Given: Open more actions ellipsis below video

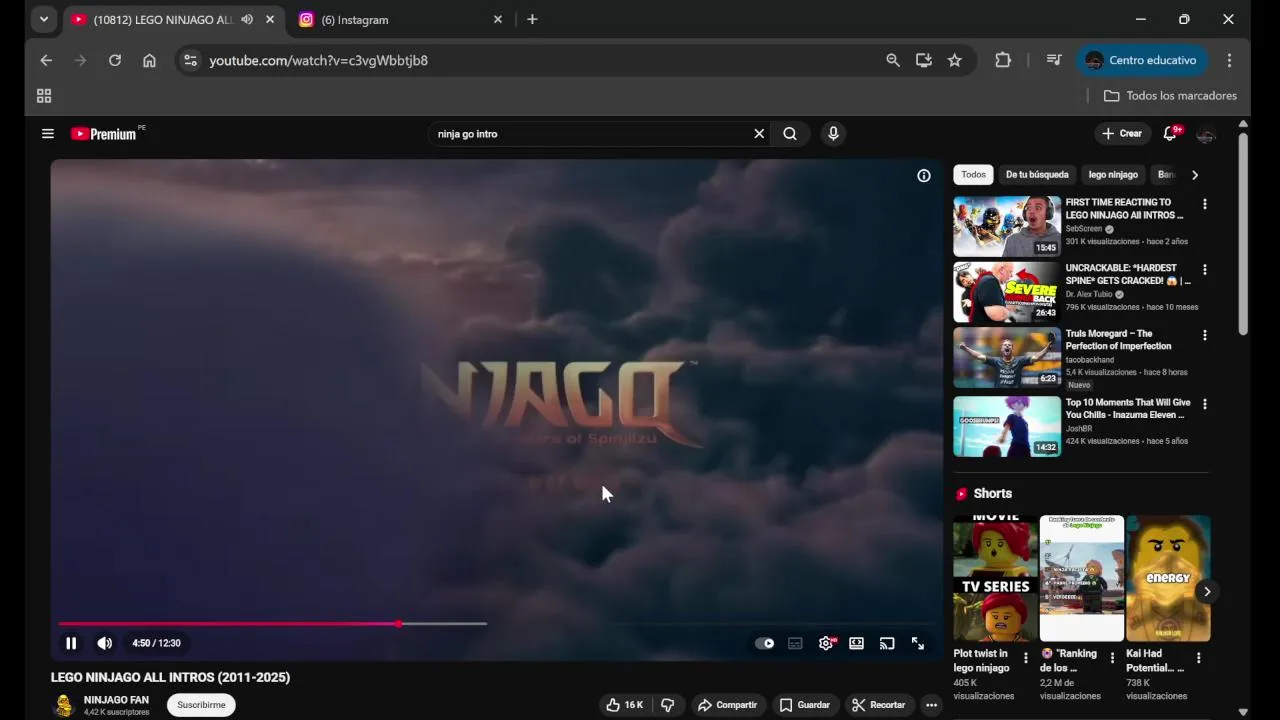Looking at the screenshot, I should pos(931,705).
